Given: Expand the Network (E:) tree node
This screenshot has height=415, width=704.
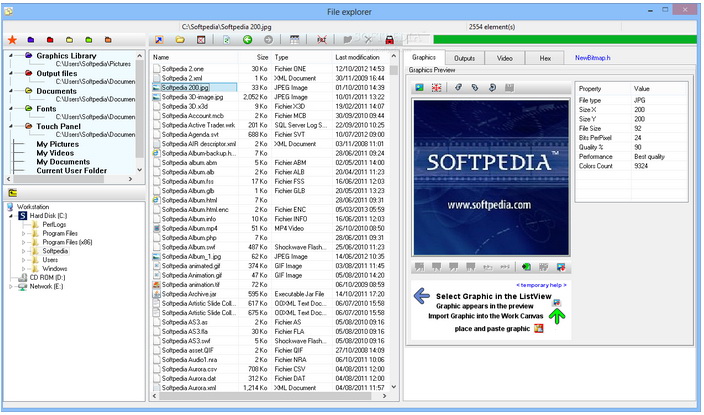Looking at the screenshot, I should point(12,286).
